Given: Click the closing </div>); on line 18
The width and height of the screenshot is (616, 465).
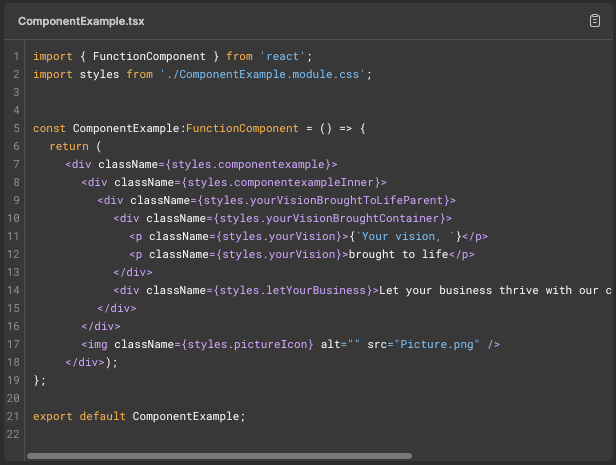Looking at the screenshot, I should 92,362.
